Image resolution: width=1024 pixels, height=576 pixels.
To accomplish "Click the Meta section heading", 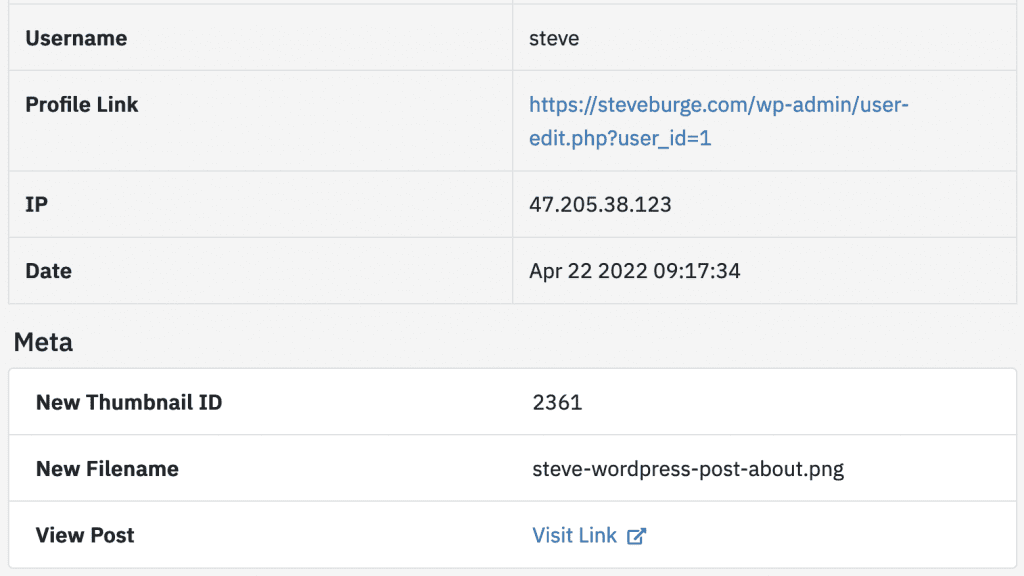I will coord(43,342).
